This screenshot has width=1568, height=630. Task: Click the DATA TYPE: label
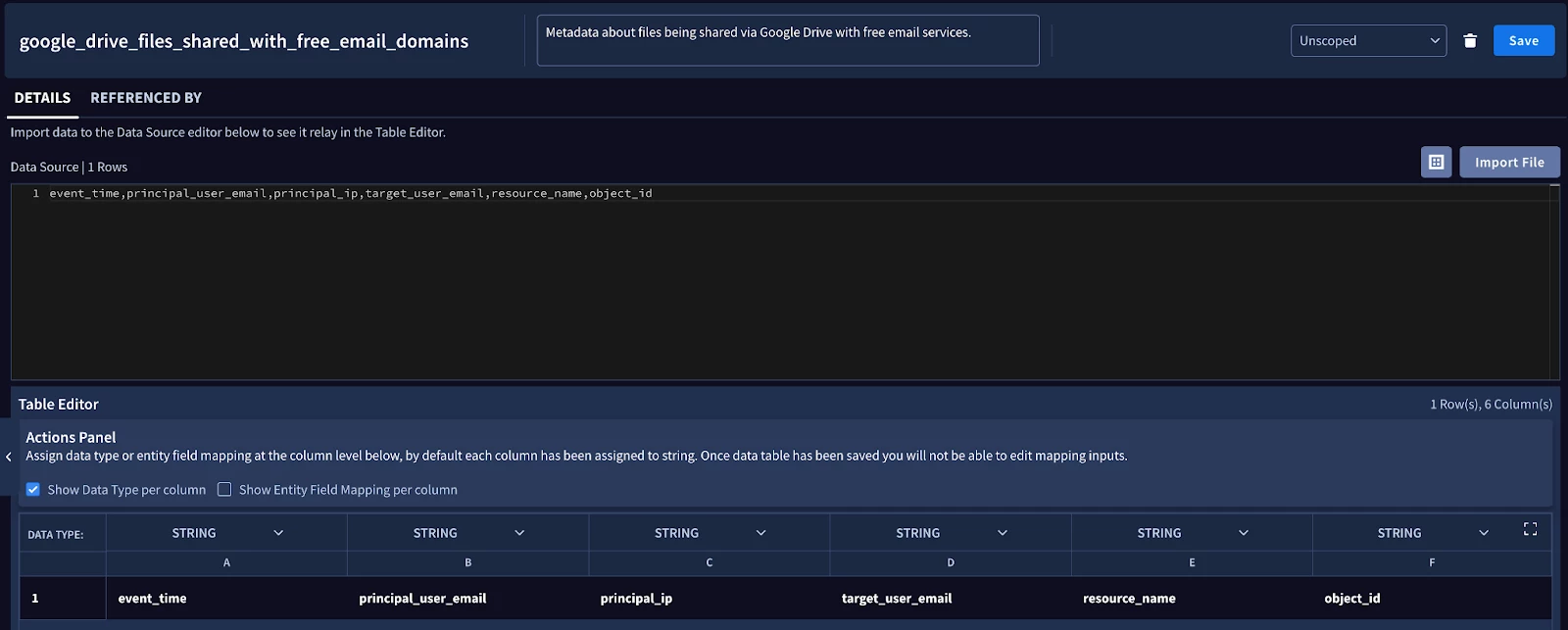pos(56,534)
